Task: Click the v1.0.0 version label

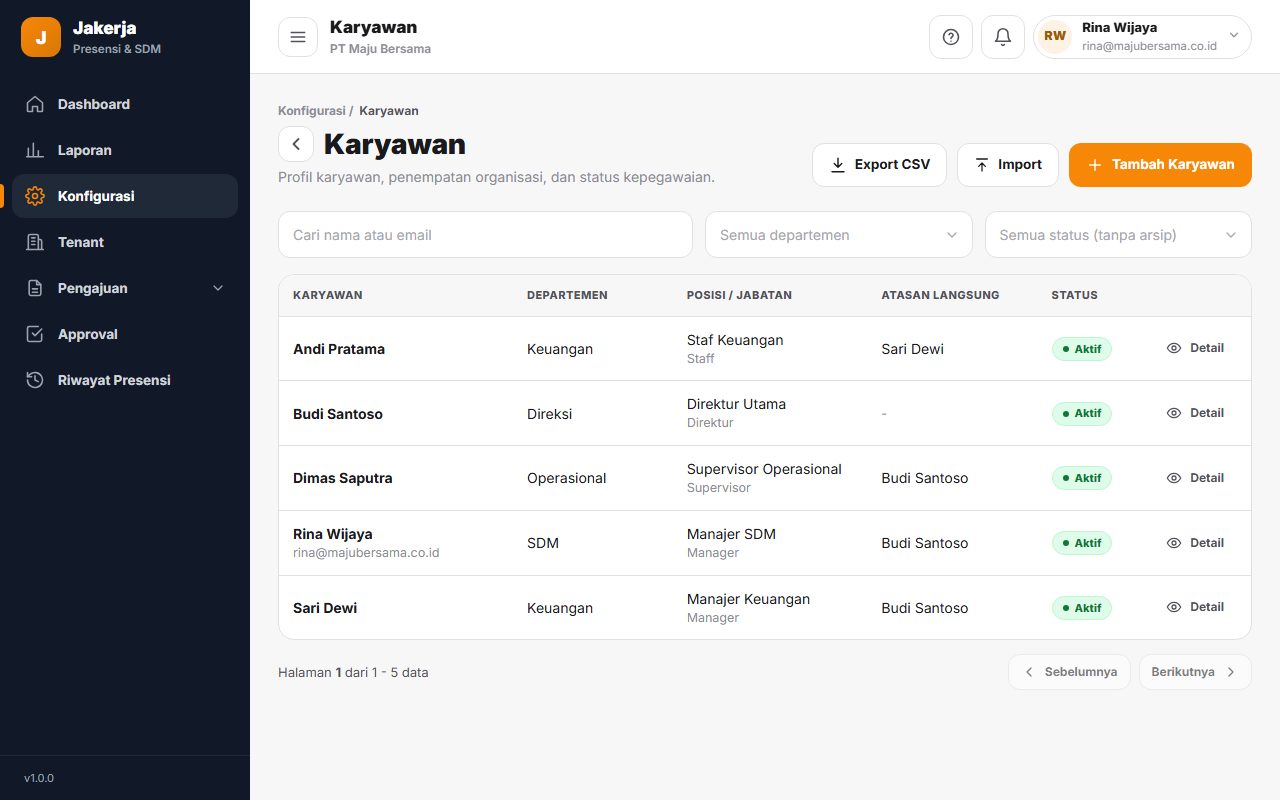Action: click(x=39, y=778)
